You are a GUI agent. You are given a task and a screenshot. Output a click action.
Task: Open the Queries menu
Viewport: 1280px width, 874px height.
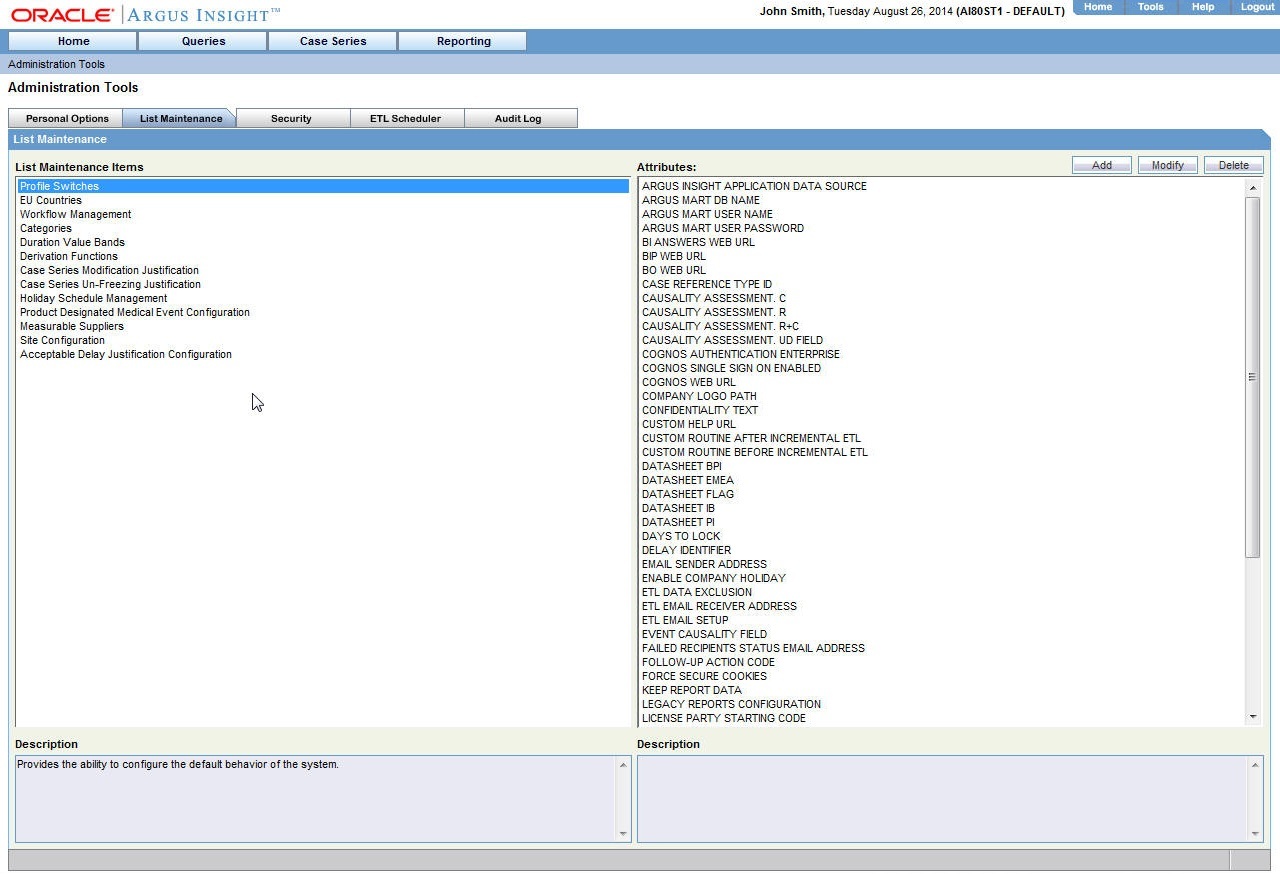(x=203, y=41)
